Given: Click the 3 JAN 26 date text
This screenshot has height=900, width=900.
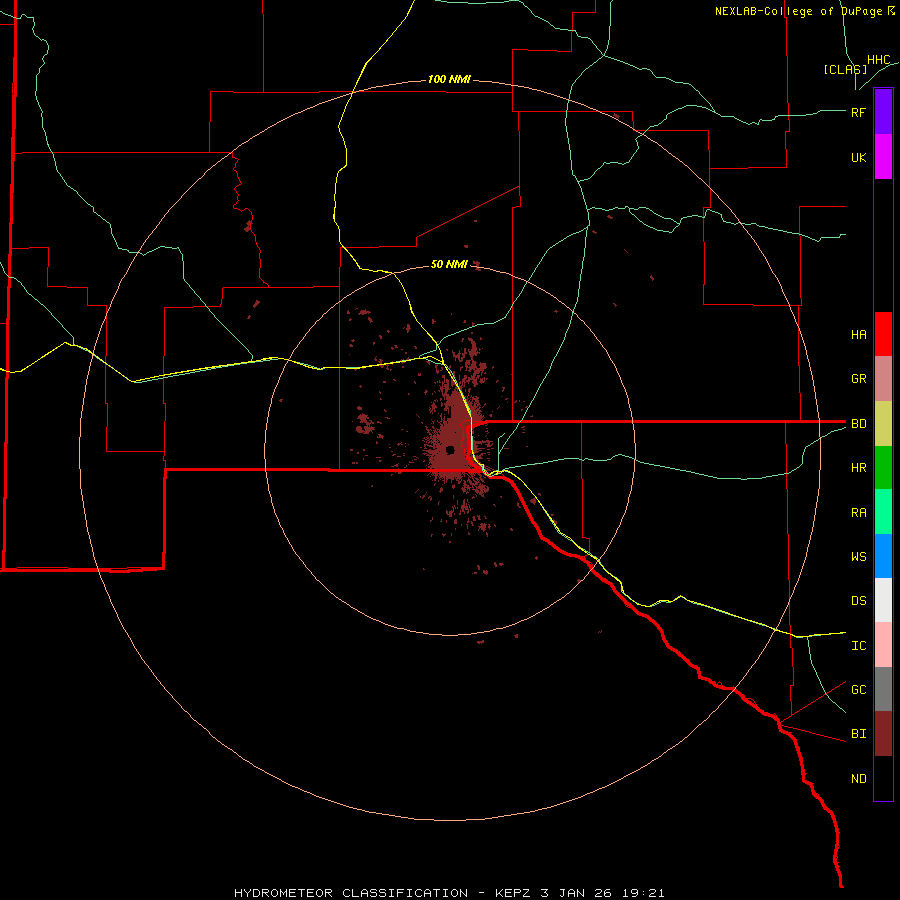Looking at the screenshot, I should click(x=578, y=893).
